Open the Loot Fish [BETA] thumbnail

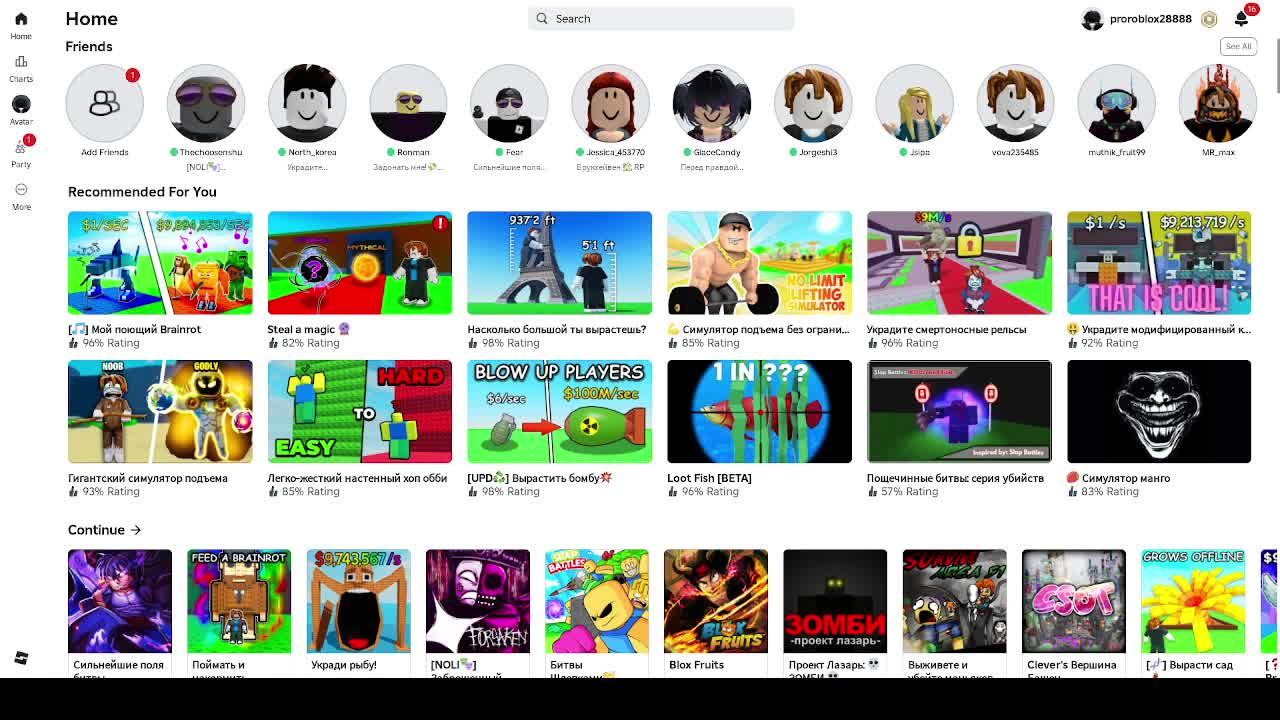point(760,412)
